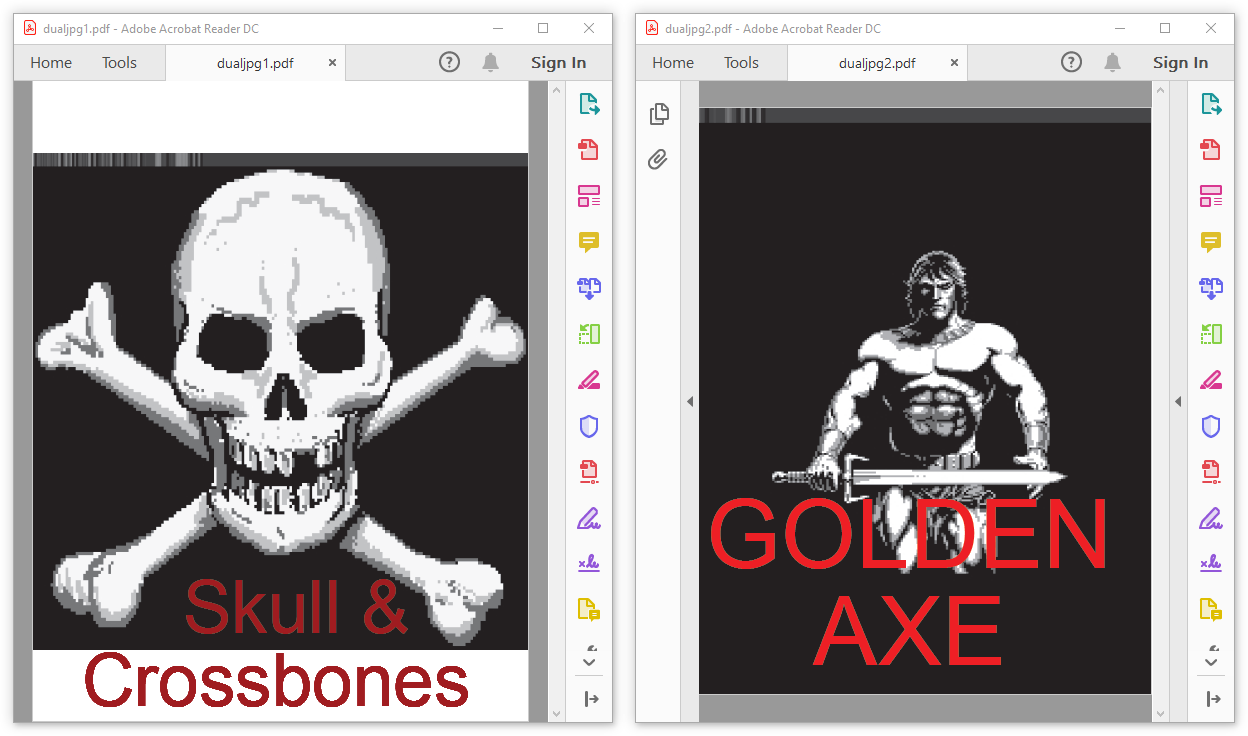The image size is (1248, 736).
Task: Toggle the tools pane collapsed in dualjpg2
Action: 1211,699
